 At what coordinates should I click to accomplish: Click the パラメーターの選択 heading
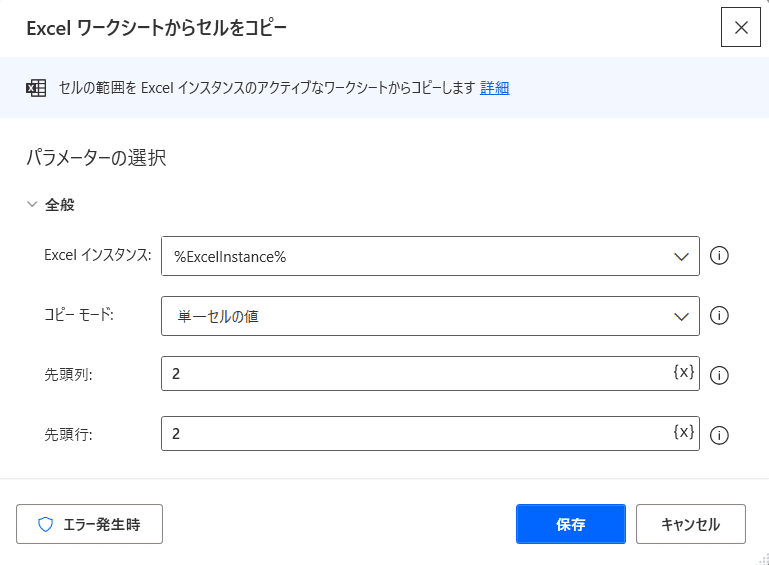click(x=96, y=158)
